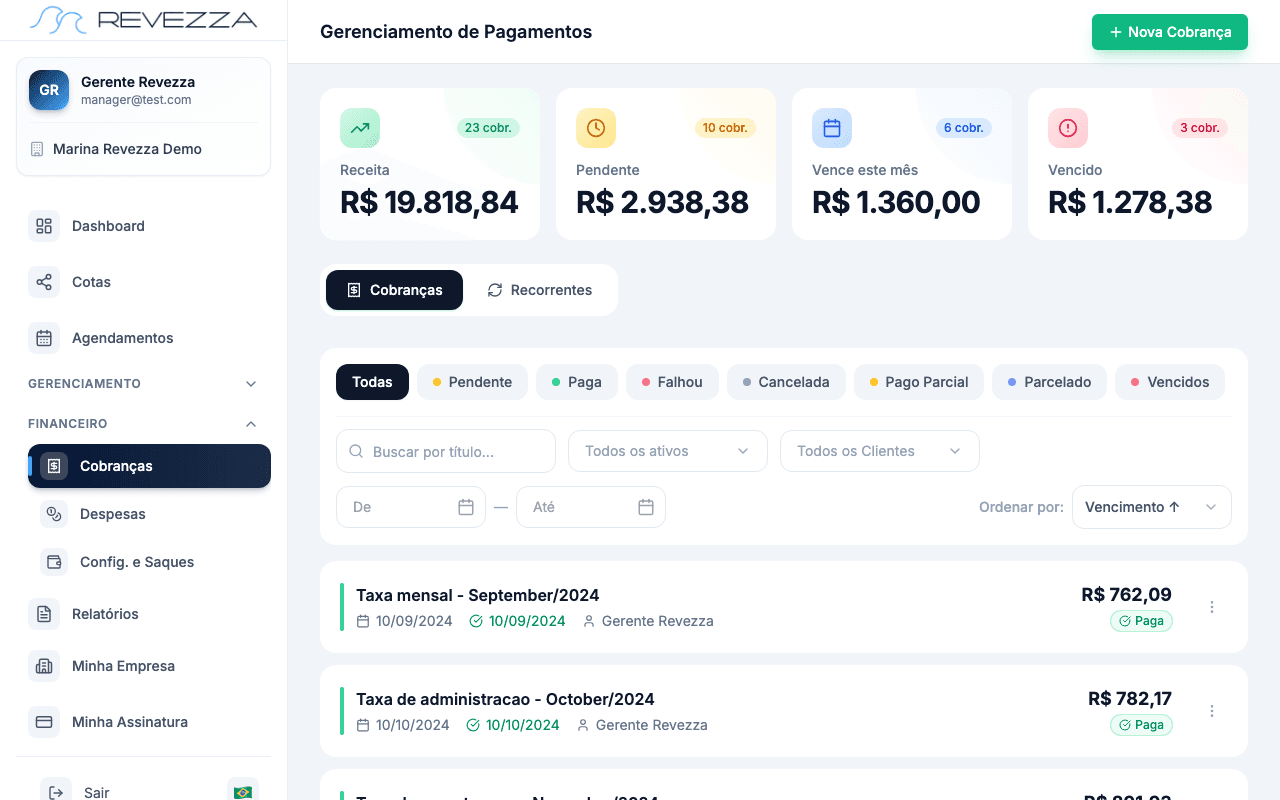Click the GR user avatar
Viewport: 1280px width, 800px height.
(x=49, y=90)
